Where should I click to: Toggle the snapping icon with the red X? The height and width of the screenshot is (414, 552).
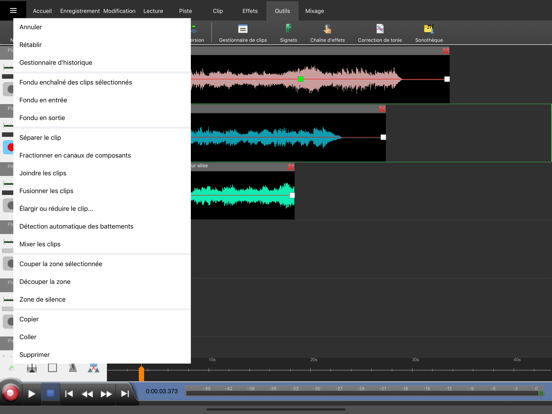(x=93, y=368)
